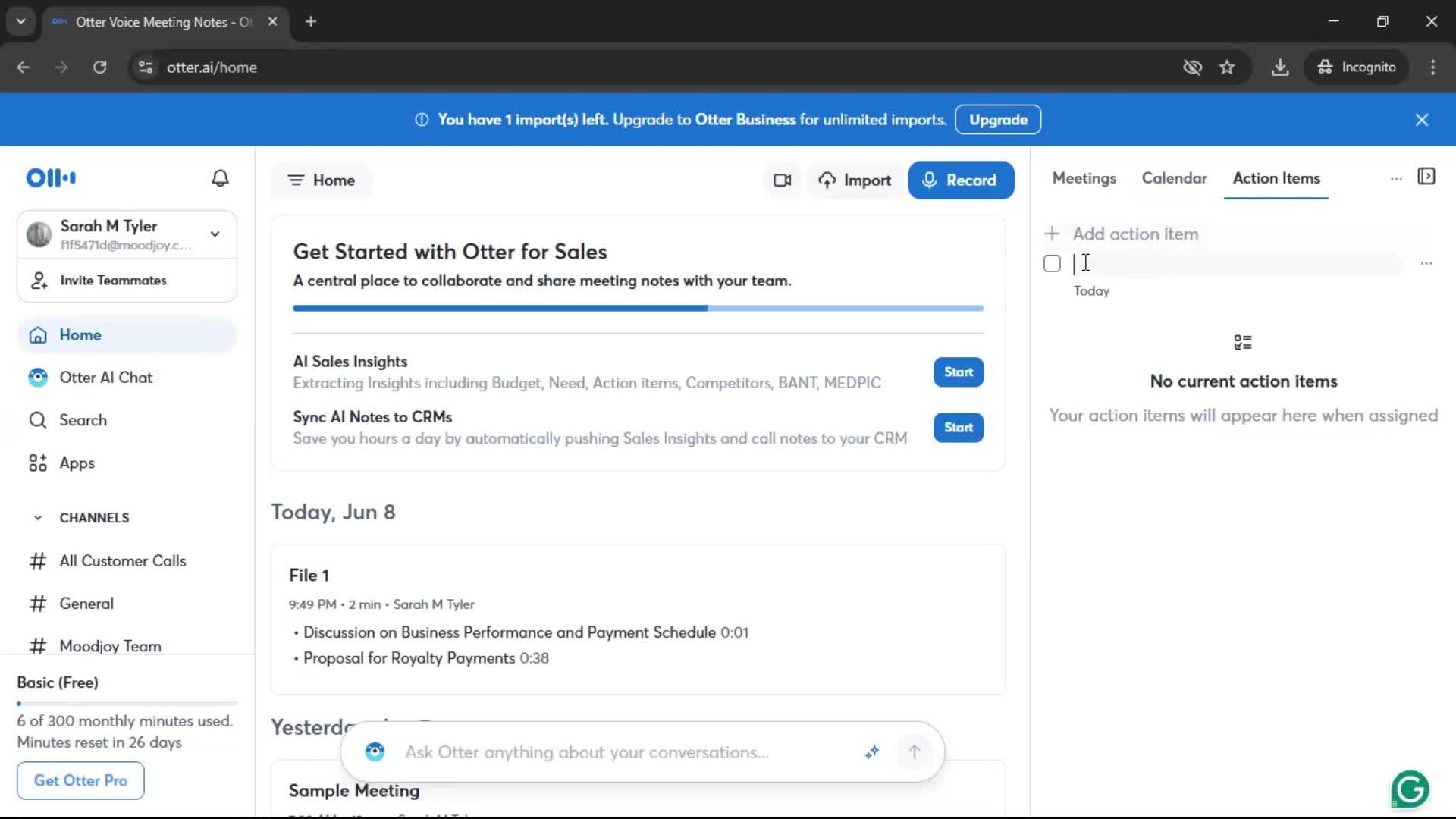Open the tab search dropdown arrow

(x=21, y=22)
